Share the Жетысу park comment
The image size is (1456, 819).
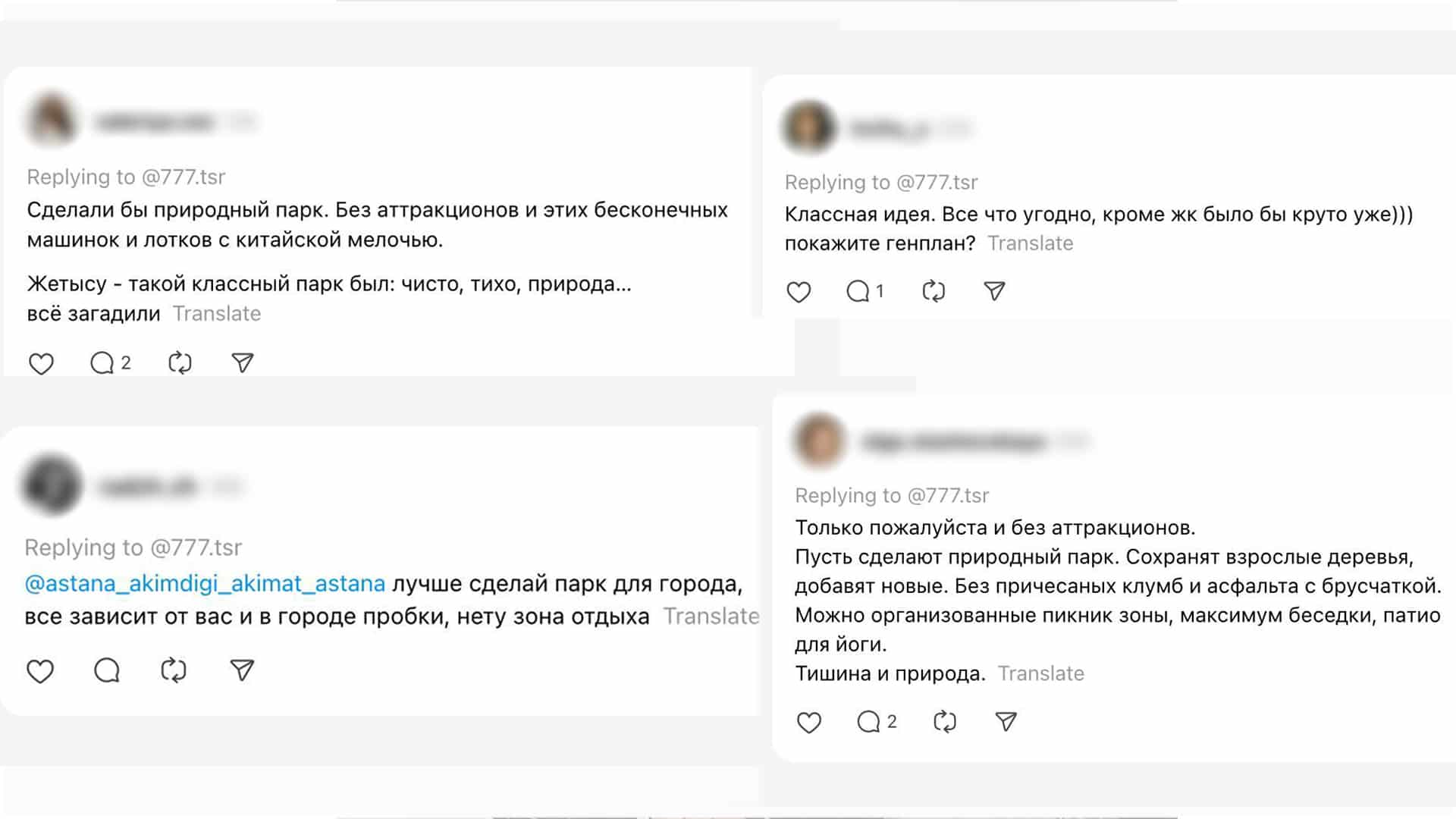pos(242,363)
